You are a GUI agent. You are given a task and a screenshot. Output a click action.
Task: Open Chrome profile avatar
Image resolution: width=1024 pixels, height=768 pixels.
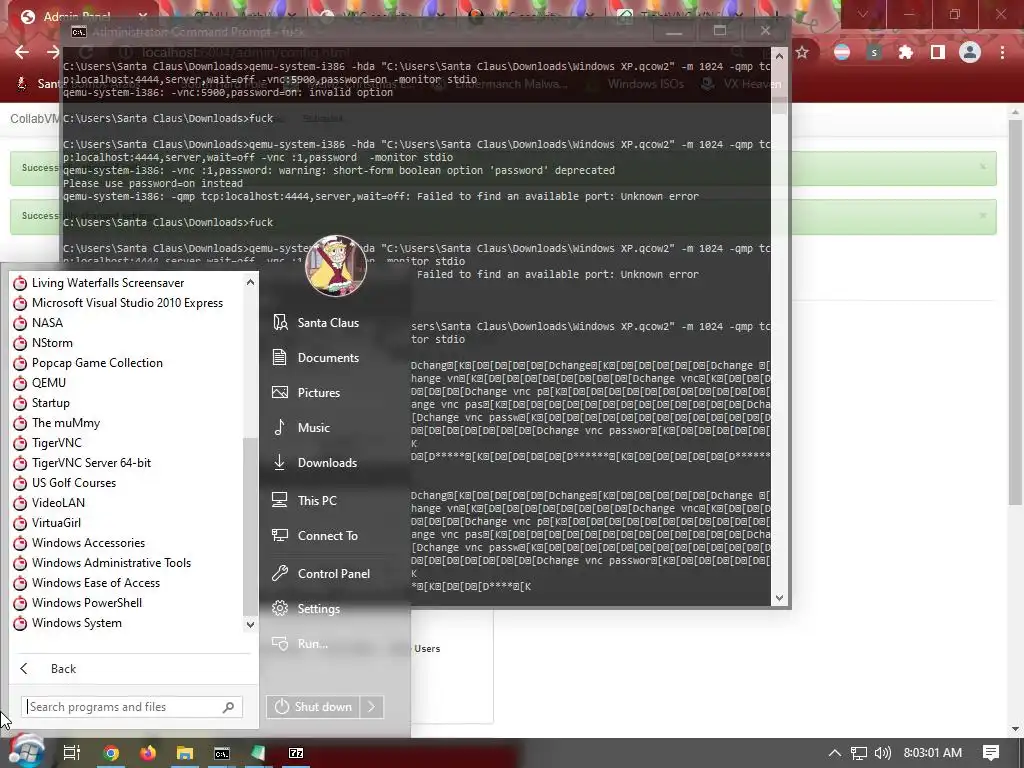click(970, 52)
